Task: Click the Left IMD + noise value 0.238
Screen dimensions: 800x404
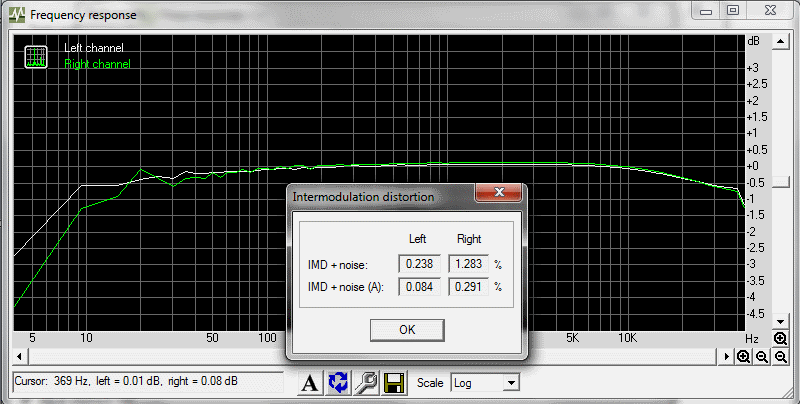Action: 419,264
